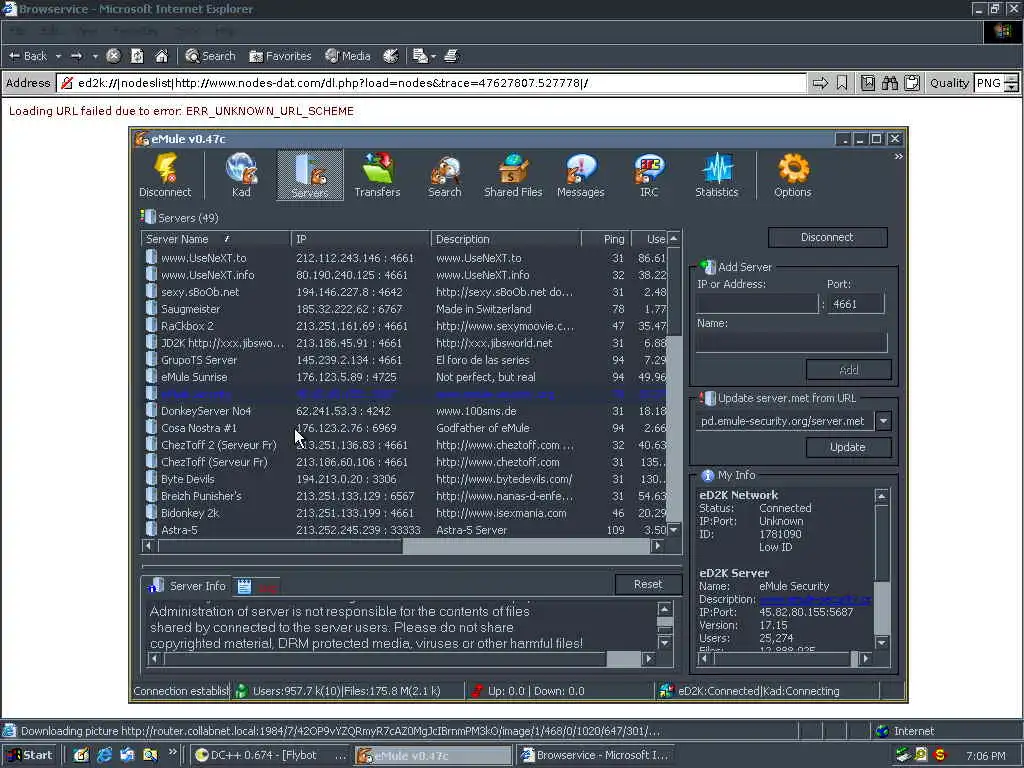This screenshot has height=768, width=1024.
Task: Click the Add server button
Action: (x=848, y=370)
